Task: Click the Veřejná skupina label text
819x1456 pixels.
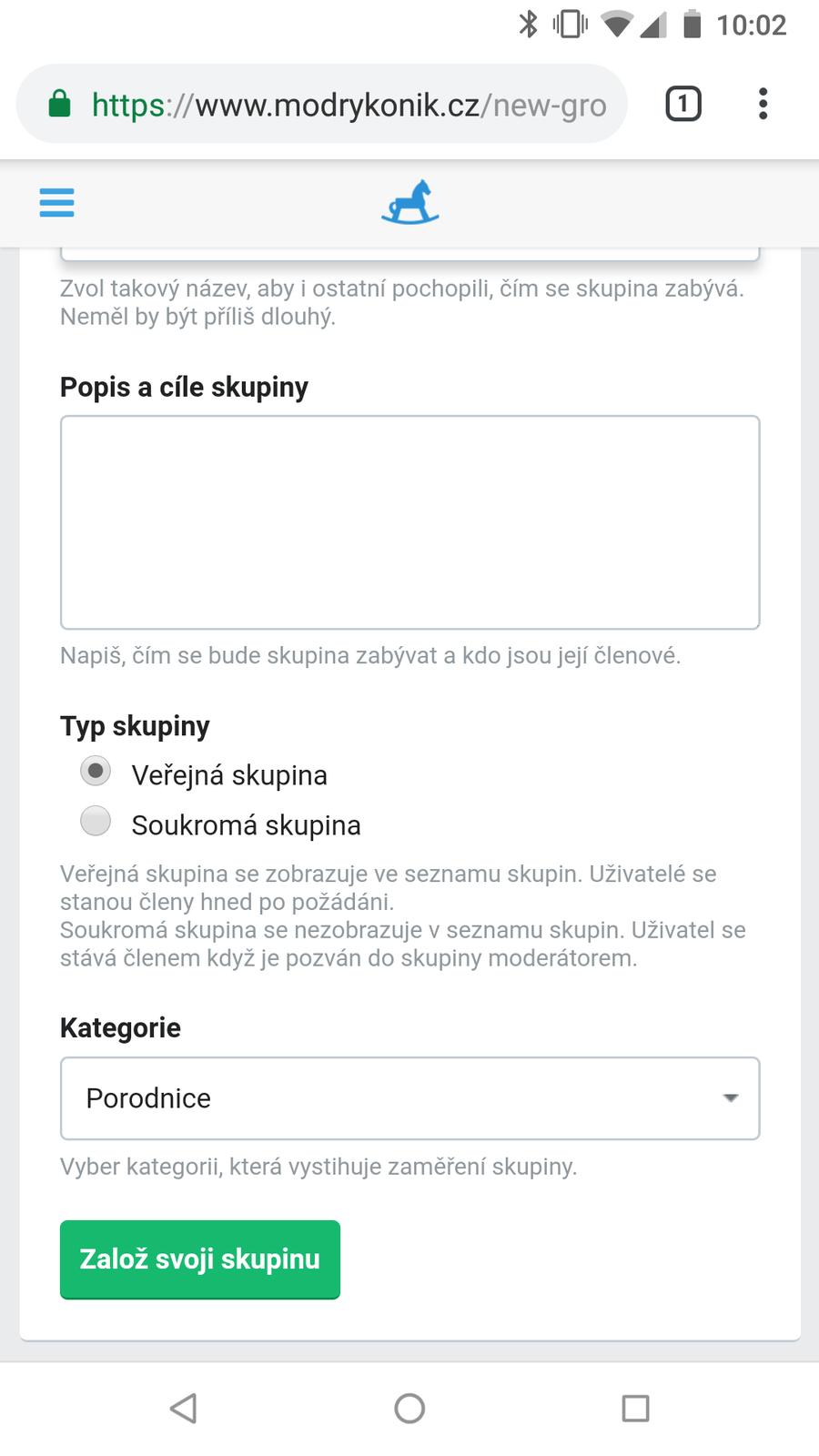Action: coord(229,775)
